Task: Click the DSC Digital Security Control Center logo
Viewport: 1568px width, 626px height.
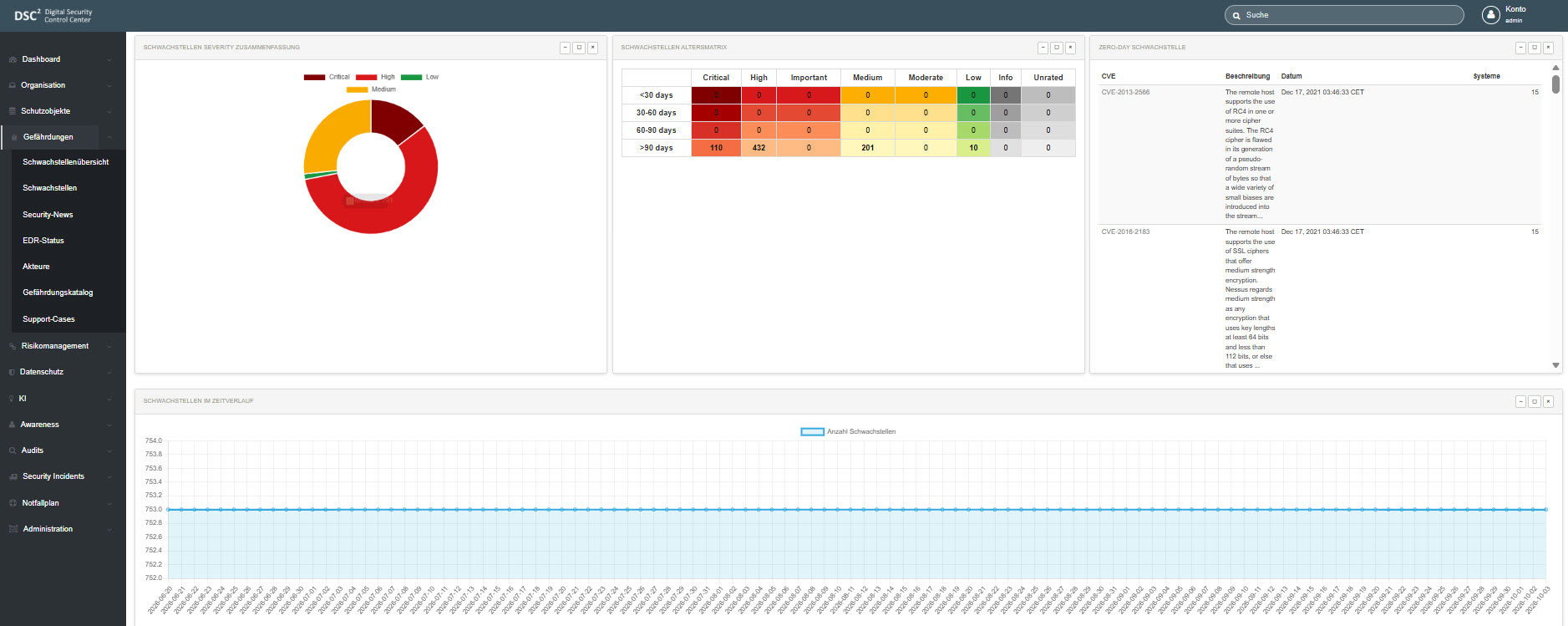Action: (53, 16)
